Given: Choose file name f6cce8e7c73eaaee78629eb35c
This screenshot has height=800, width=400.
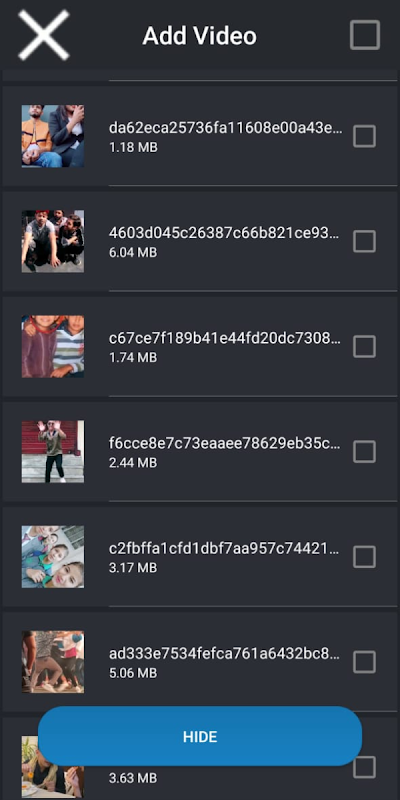Looking at the screenshot, I should [x=224, y=443].
